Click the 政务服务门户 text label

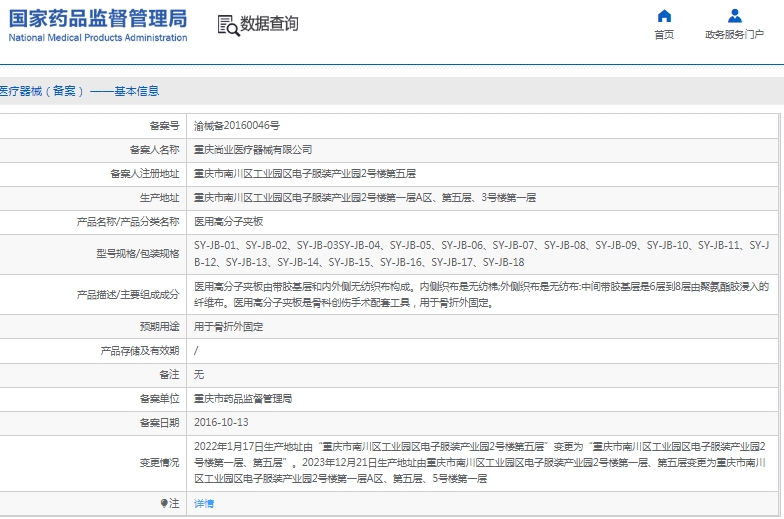point(734,34)
